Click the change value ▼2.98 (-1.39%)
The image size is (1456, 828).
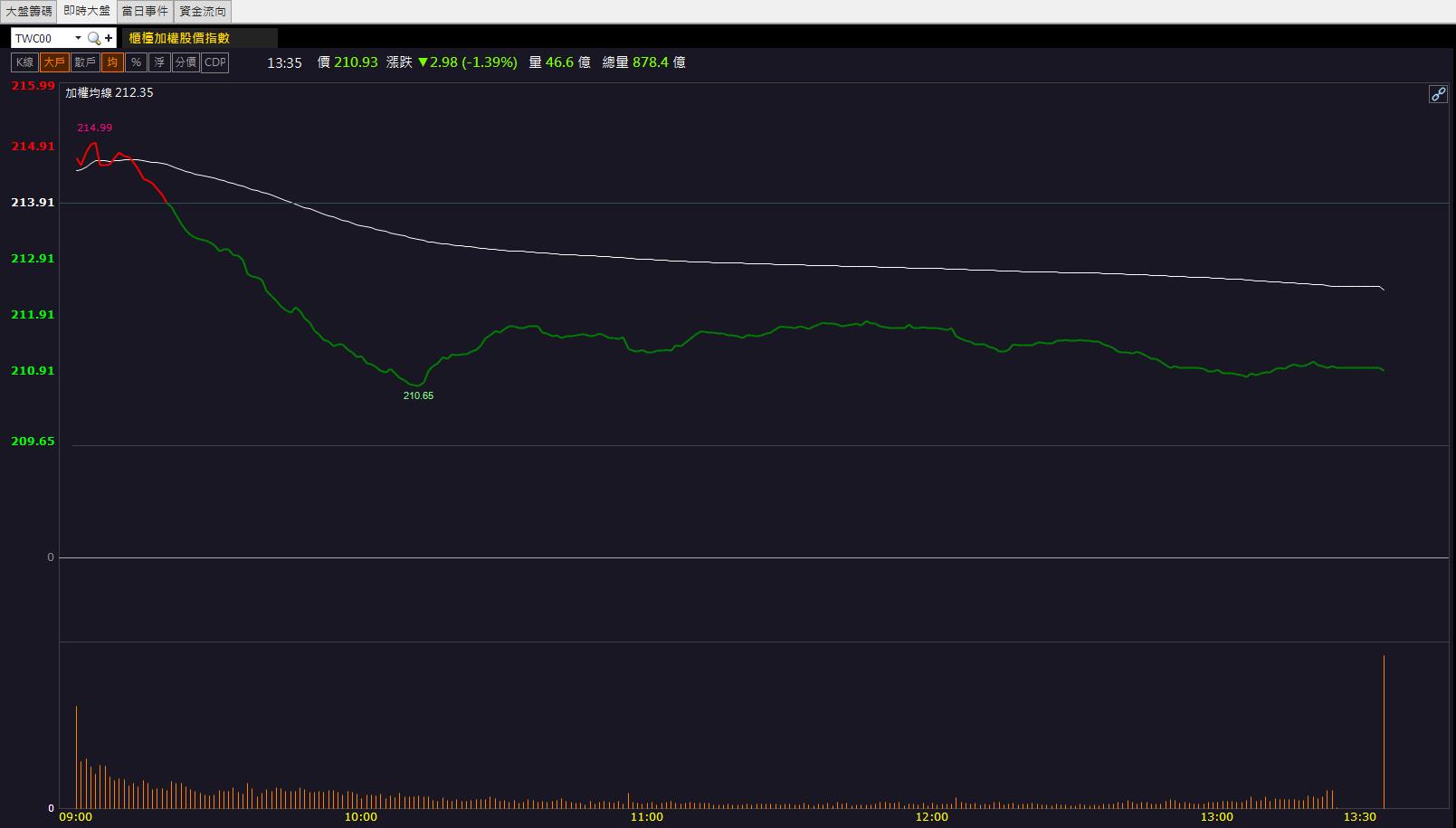[x=467, y=62]
